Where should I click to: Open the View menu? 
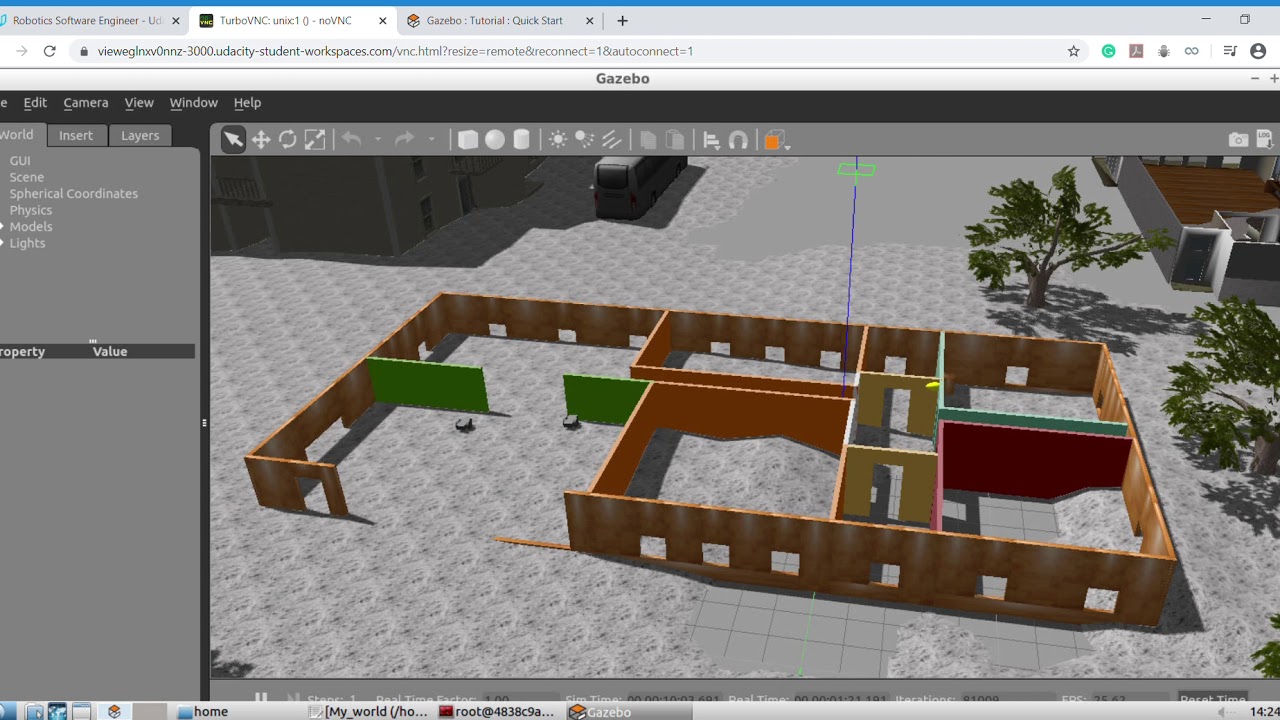139,102
